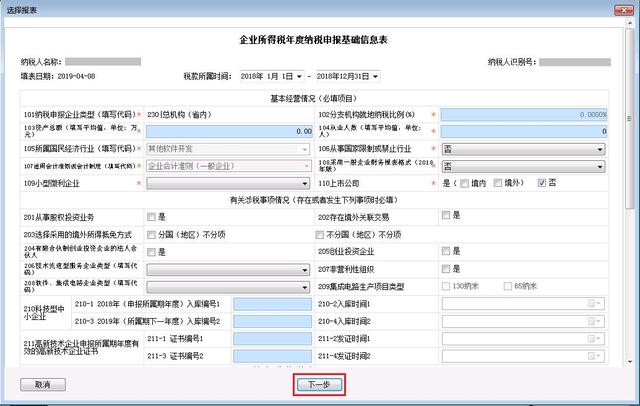Click the scrollbar up arrow
Image resolution: width=640 pixels, height=406 pixels.
[630, 23]
